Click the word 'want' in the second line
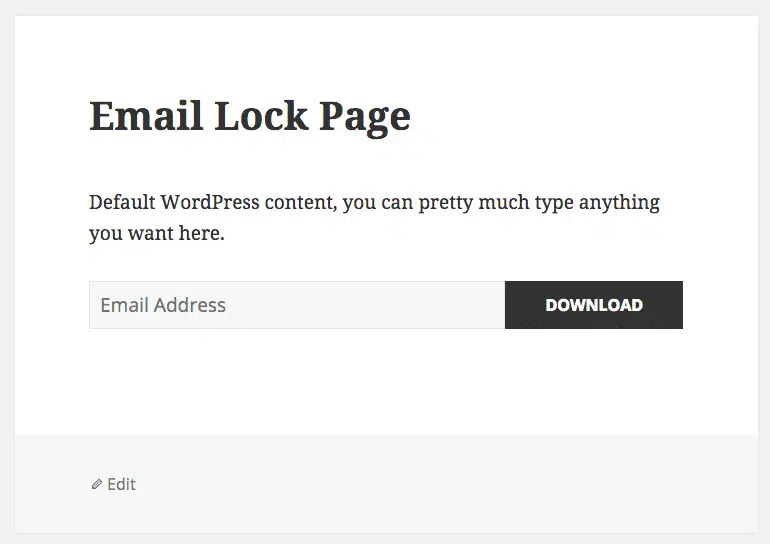Screen dimensions: 770x544 [x=150, y=234]
